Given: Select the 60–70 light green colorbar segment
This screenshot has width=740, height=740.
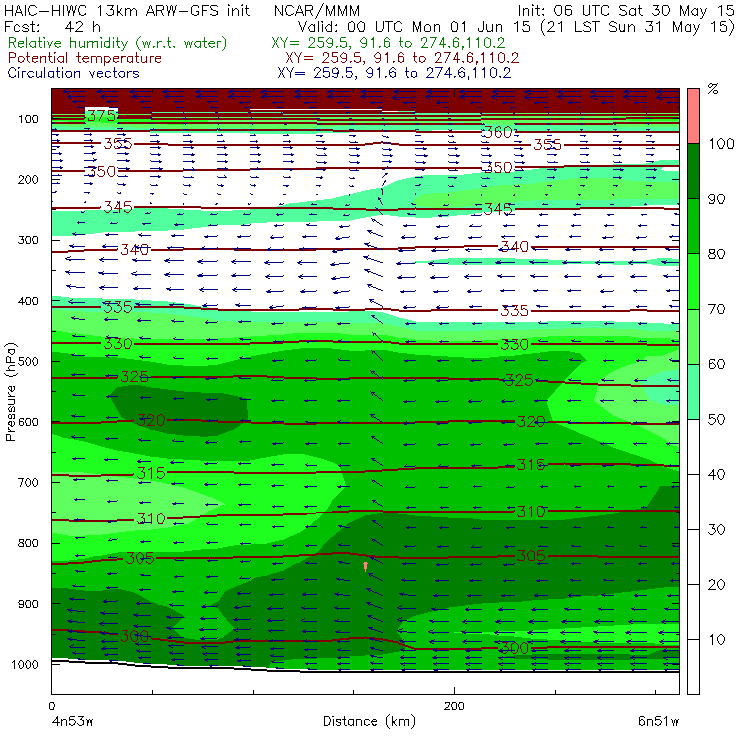Looking at the screenshot, I should tap(693, 336).
